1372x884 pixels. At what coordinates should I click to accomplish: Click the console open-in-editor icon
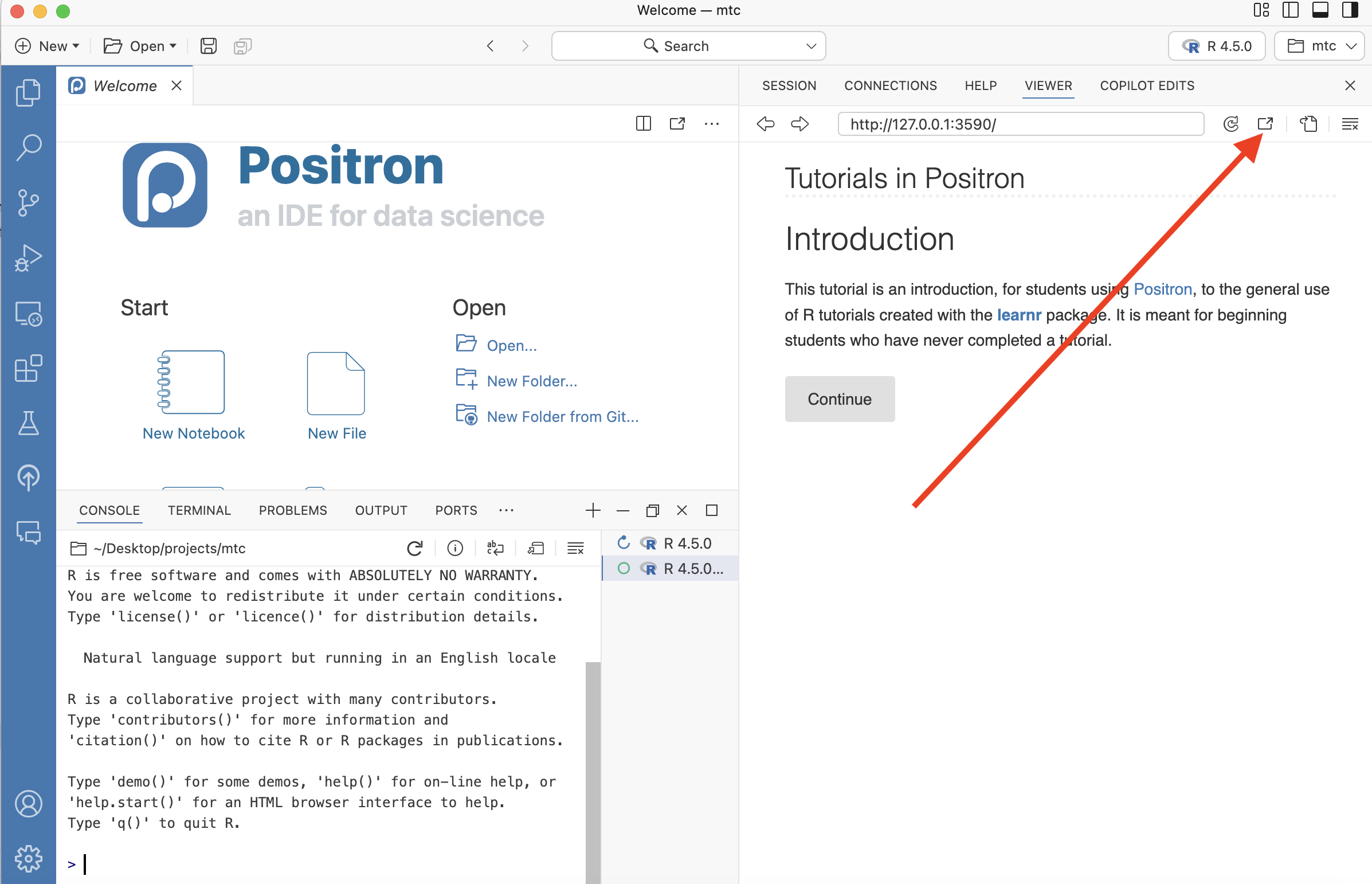[535, 548]
